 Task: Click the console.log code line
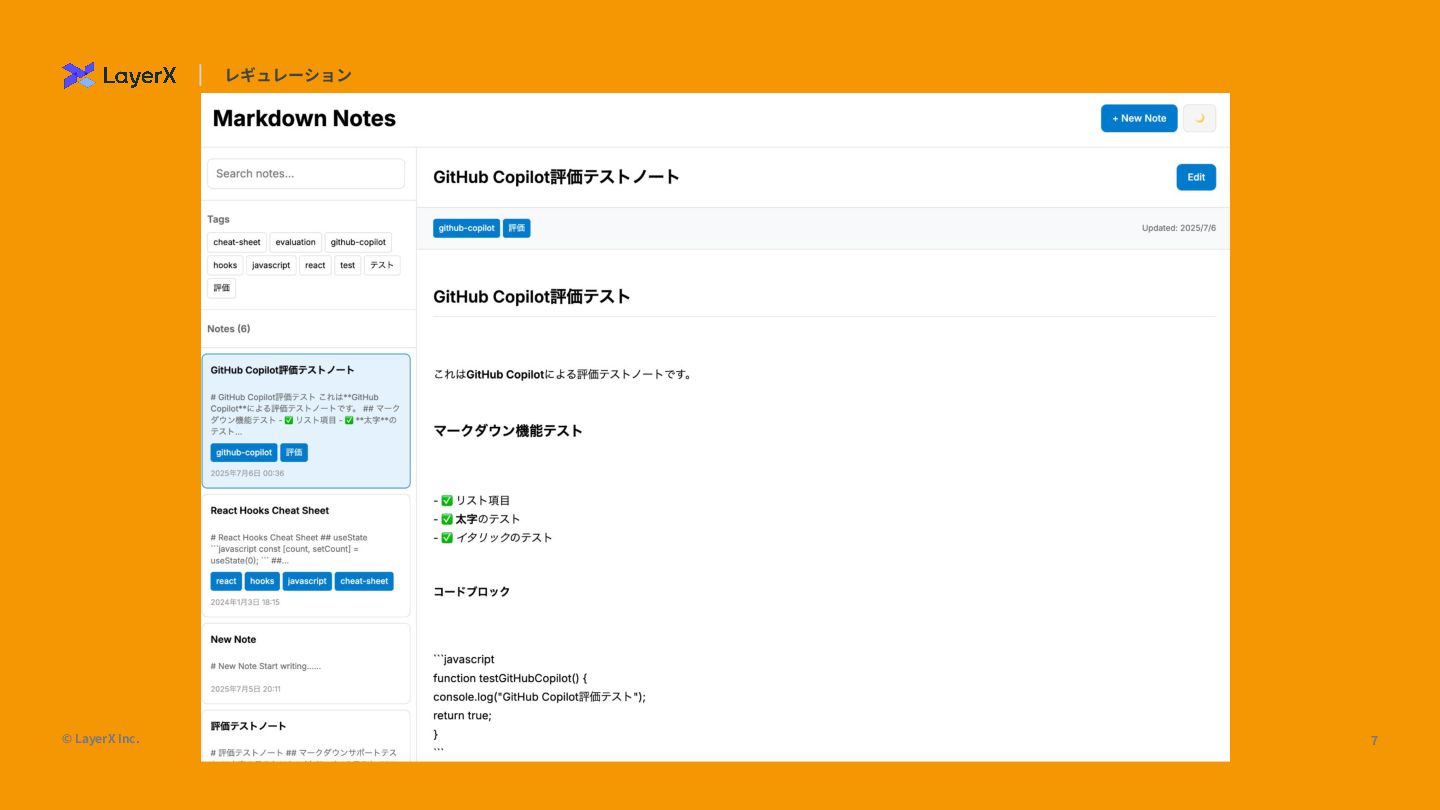[540, 697]
